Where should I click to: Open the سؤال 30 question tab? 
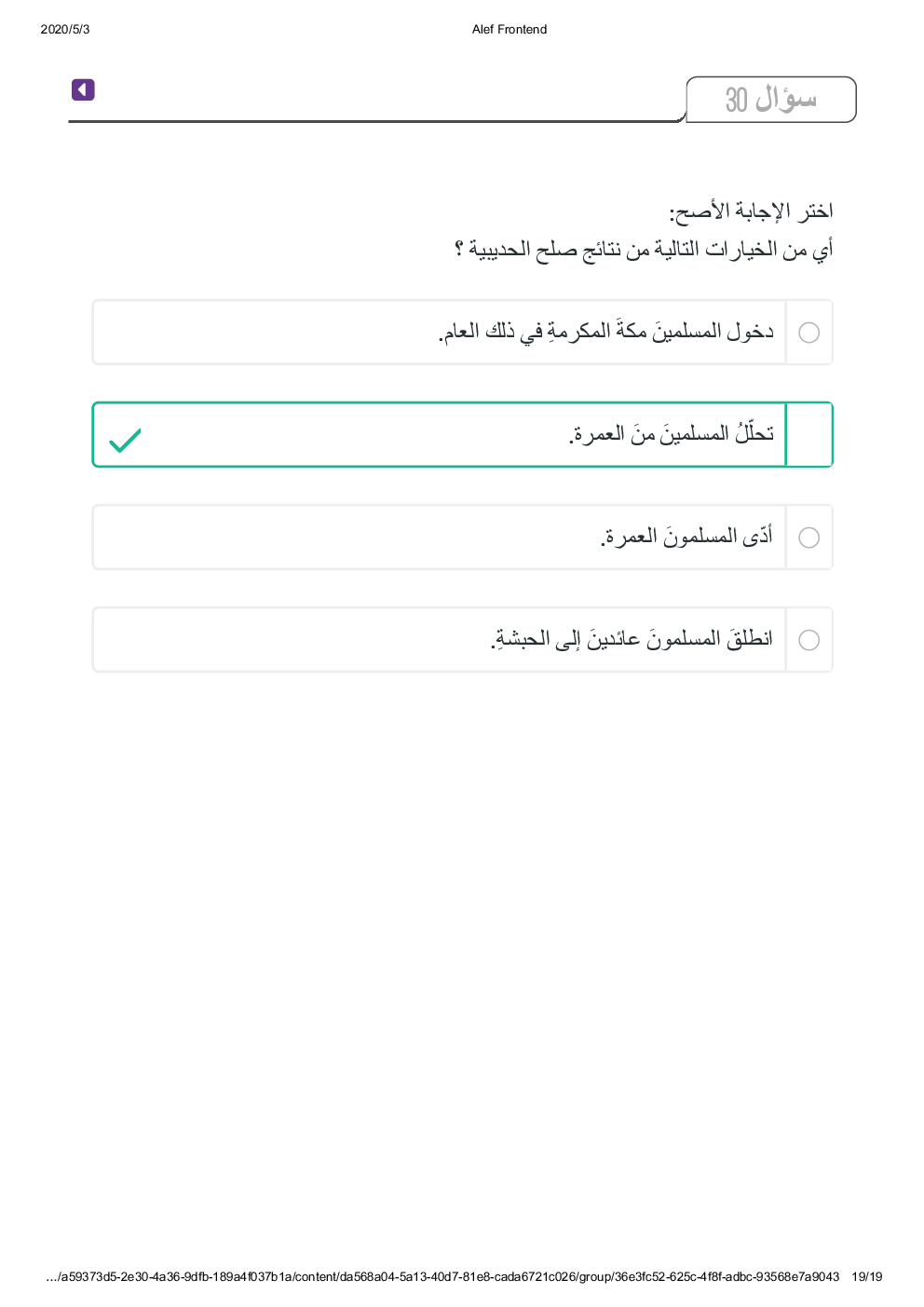click(x=770, y=100)
